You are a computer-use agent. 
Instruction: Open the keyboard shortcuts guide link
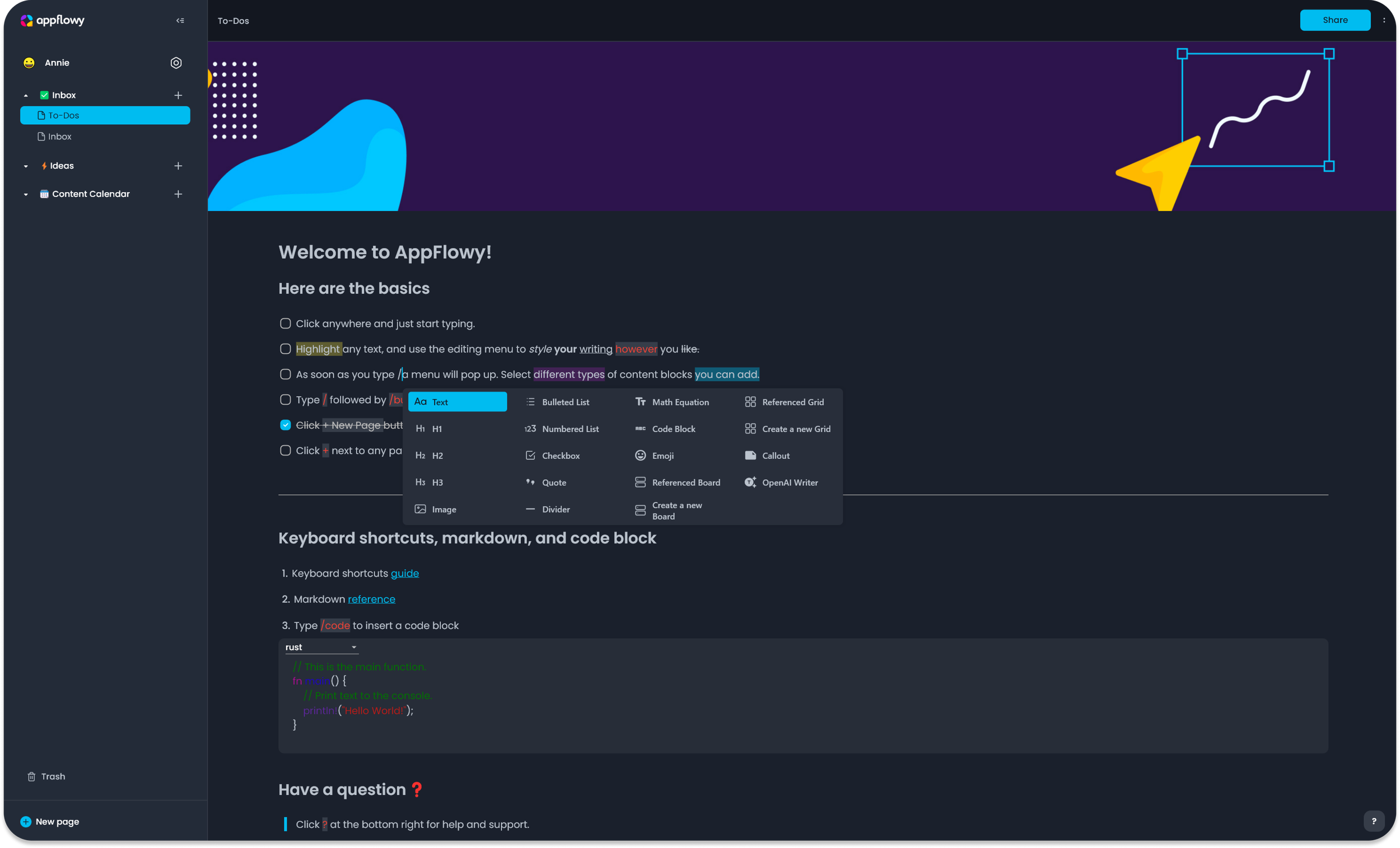pos(404,573)
